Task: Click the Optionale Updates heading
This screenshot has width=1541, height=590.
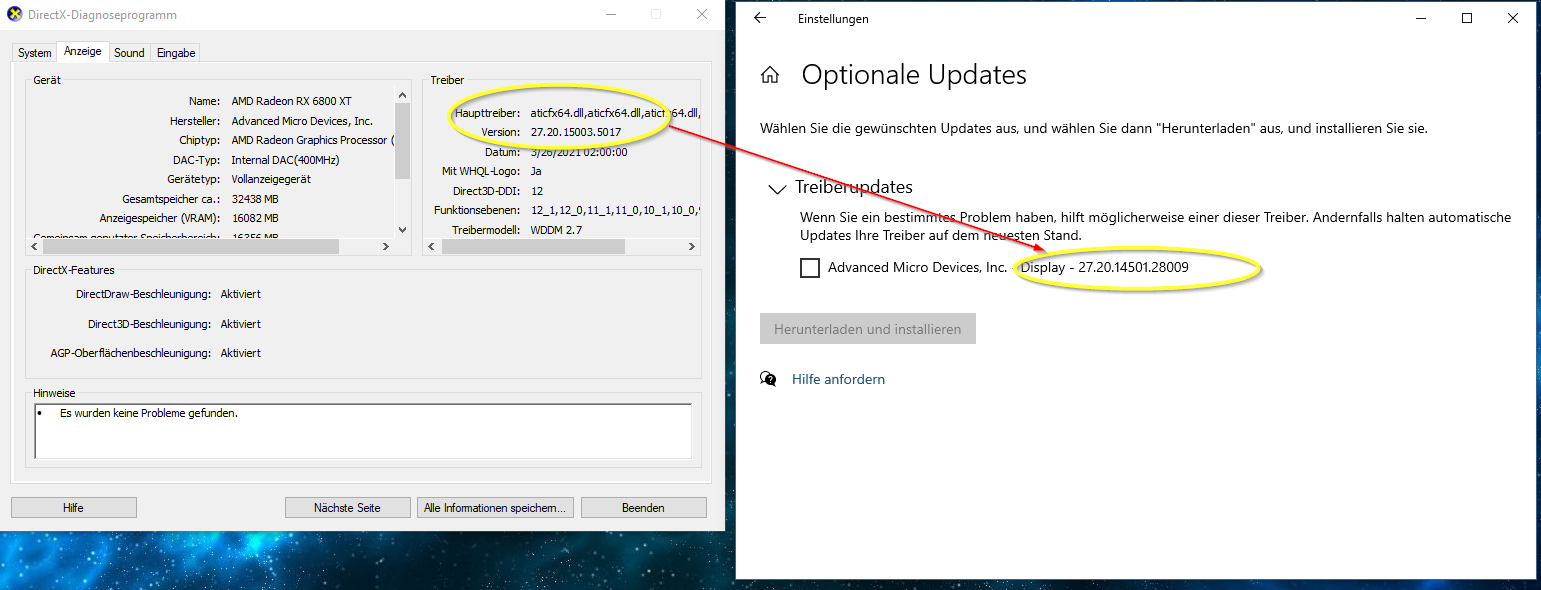Action: pyautogui.click(x=914, y=75)
